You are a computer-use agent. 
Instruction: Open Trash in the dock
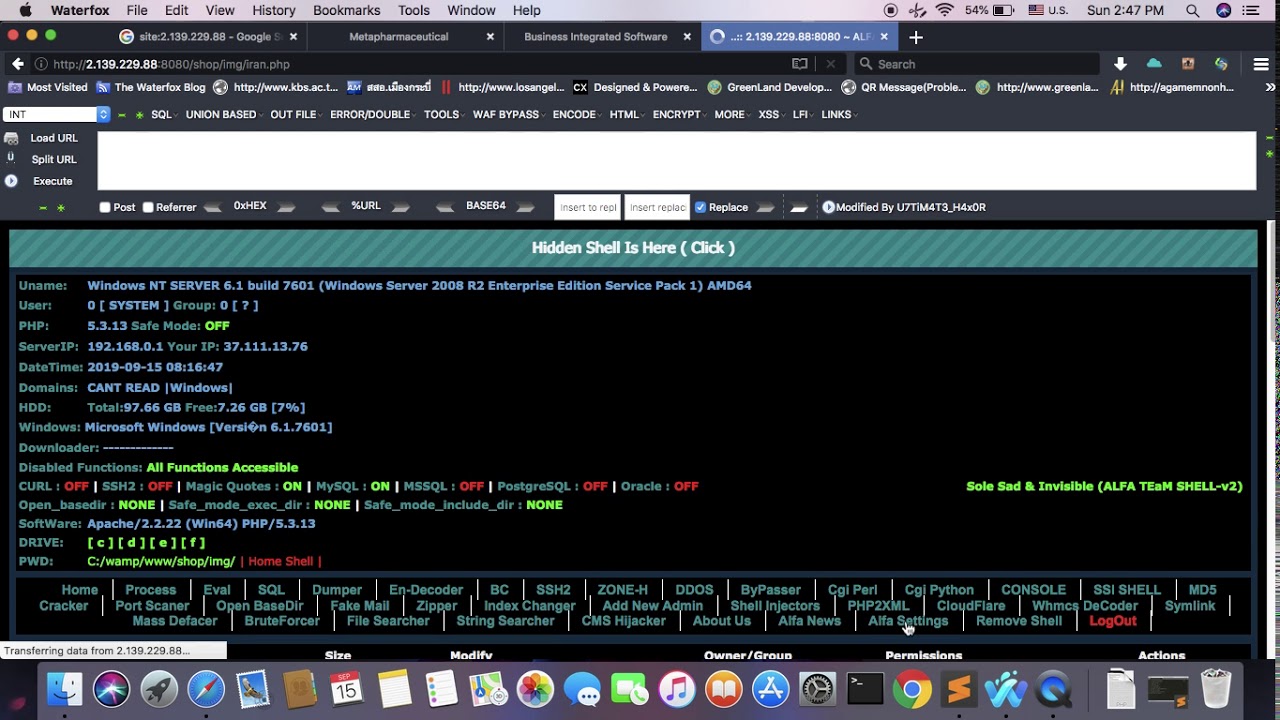click(1216, 689)
